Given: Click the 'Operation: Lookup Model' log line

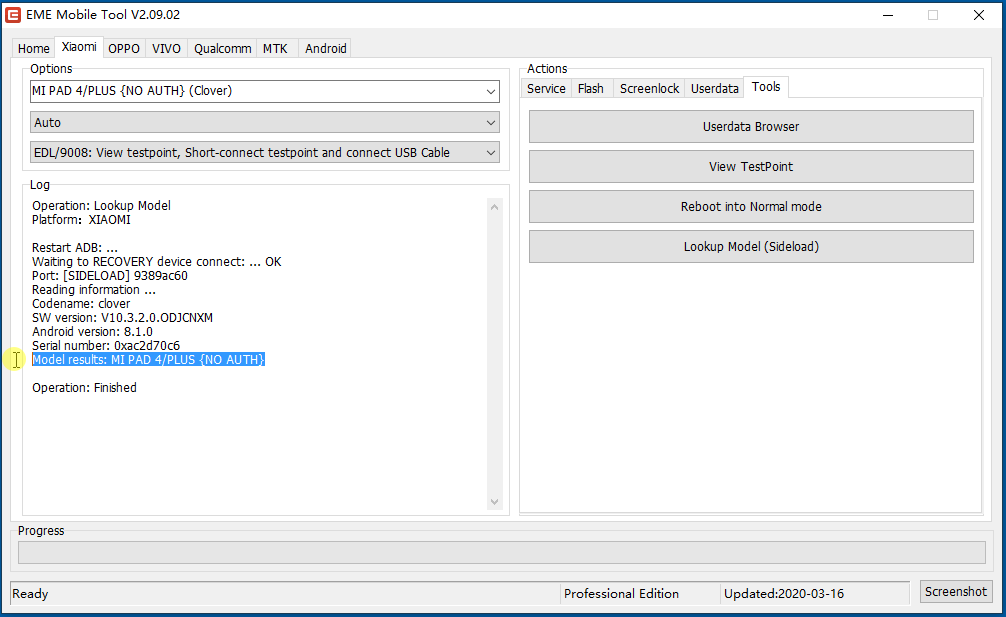Looking at the screenshot, I should pos(101,206).
